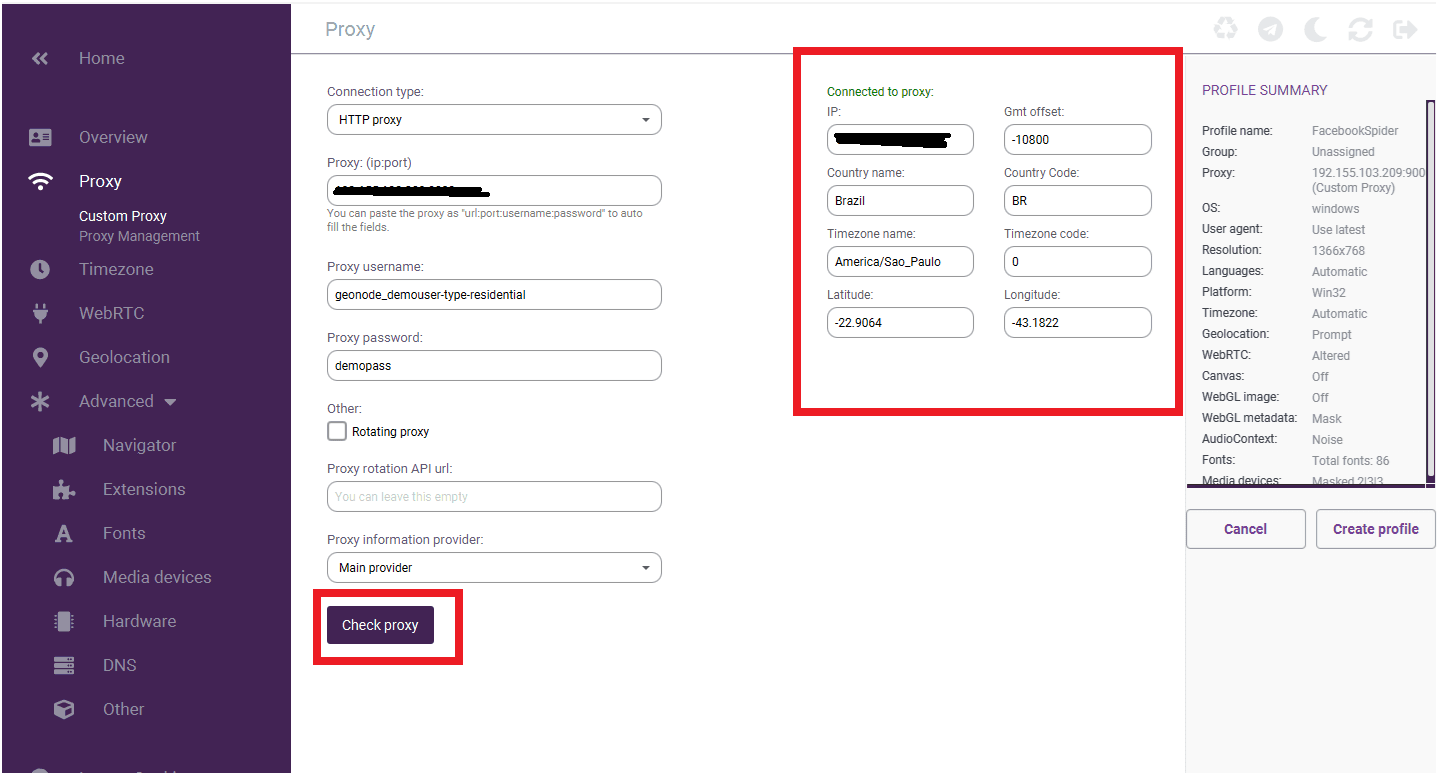Click the Create profile button
Screen dimensions: 1438x775
coord(1375,529)
